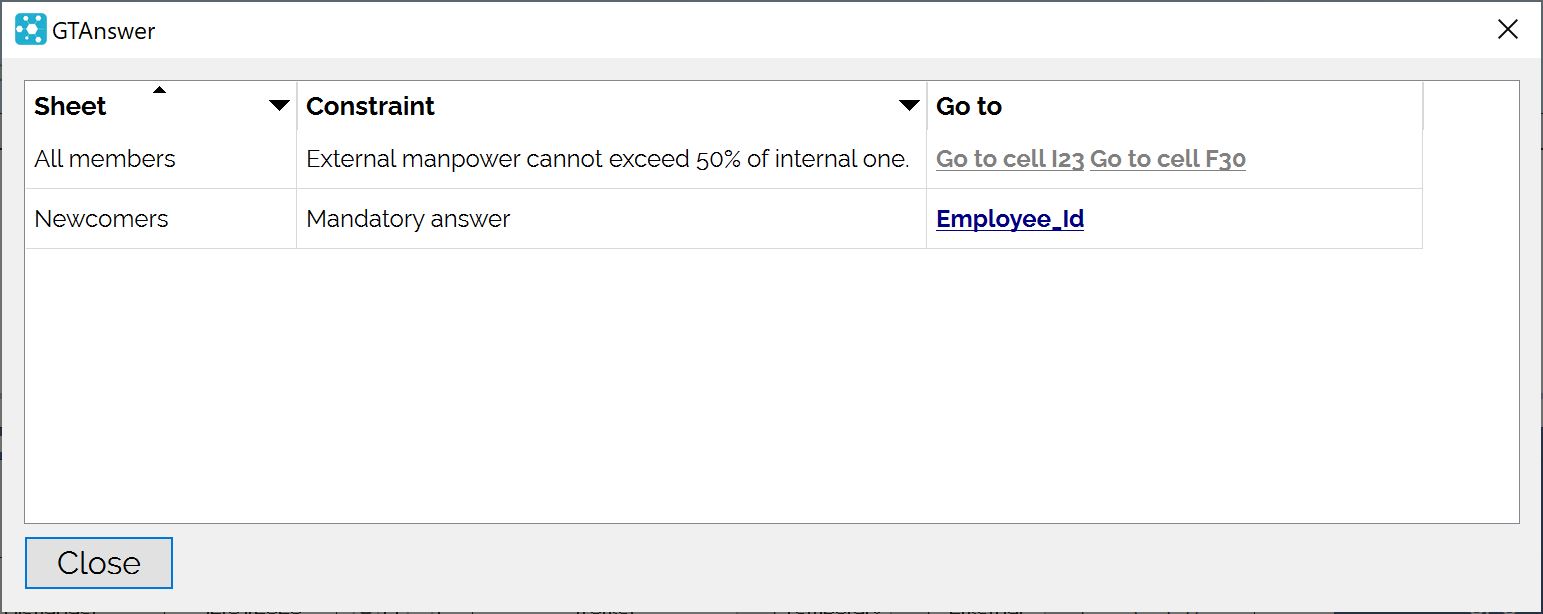Select the 'Newcomers' sheet cell
Image resolution: width=1543 pixels, height=614 pixels.
pyautogui.click(x=161, y=219)
